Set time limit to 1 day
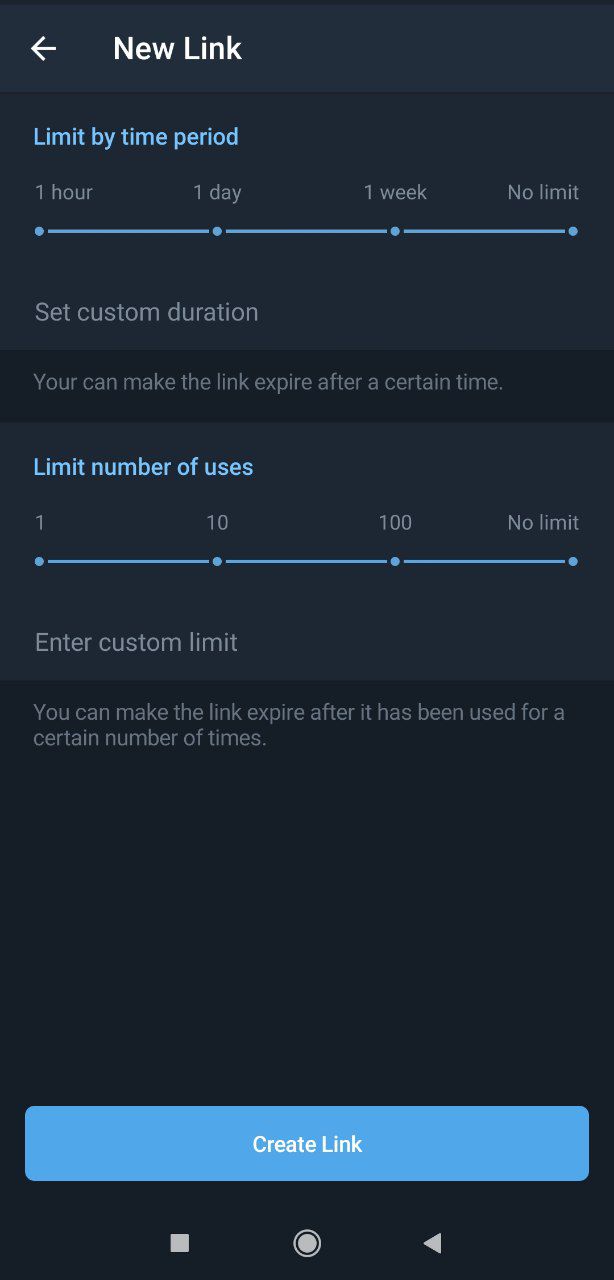 pyautogui.click(x=217, y=231)
